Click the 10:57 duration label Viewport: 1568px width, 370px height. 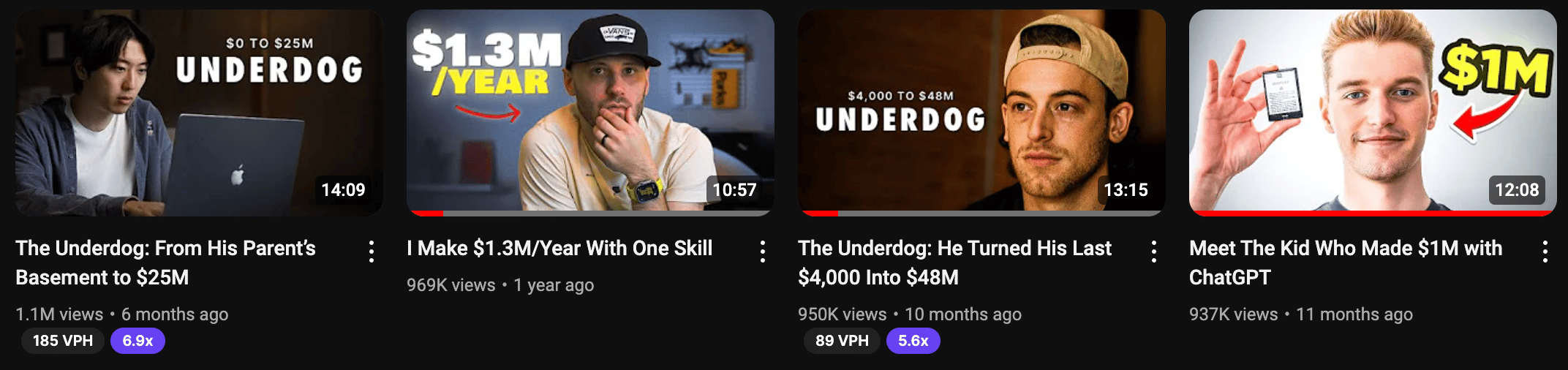(734, 190)
